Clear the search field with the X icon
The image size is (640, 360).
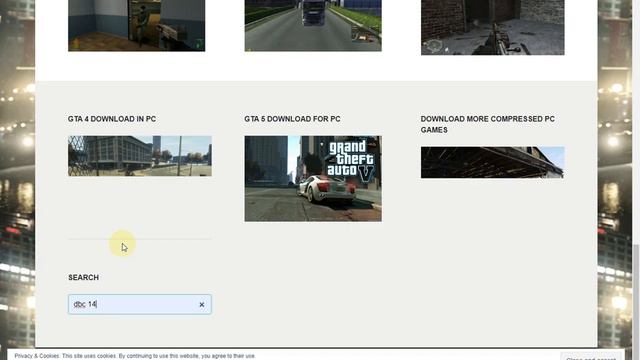pyautogui.click(x=202, y=304)
